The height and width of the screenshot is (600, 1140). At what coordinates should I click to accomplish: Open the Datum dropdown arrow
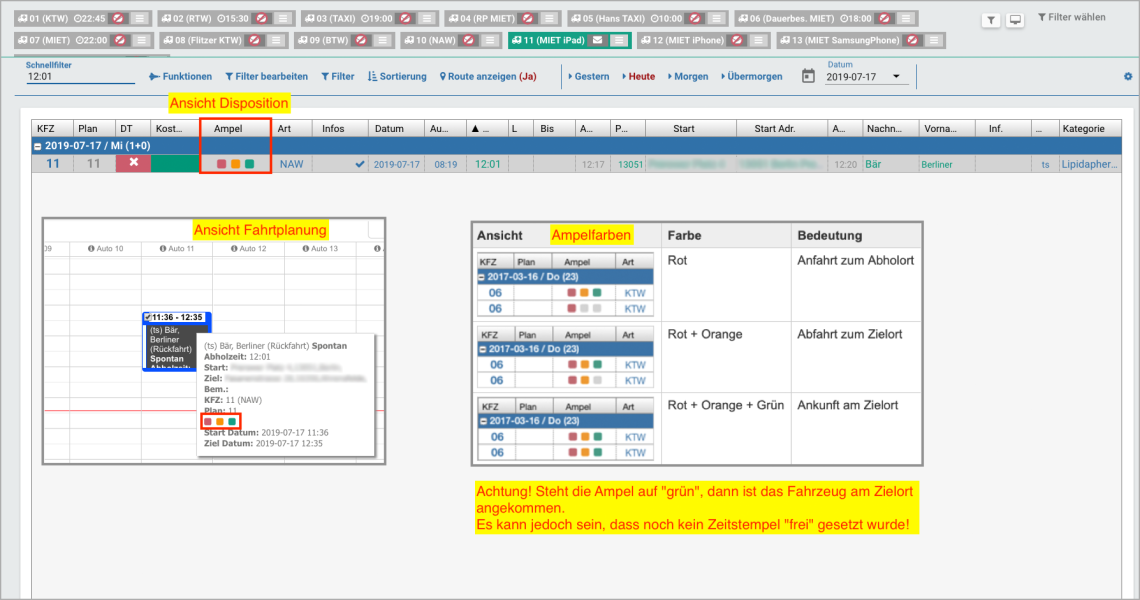[x=896, y=77]
